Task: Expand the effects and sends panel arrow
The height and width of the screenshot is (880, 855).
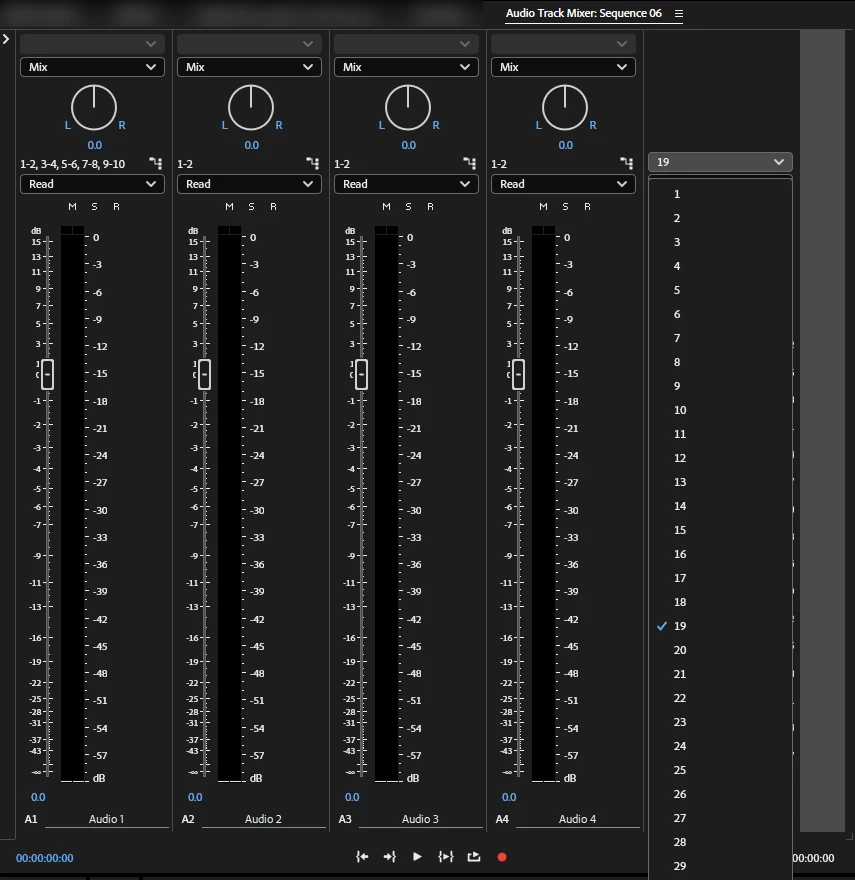Action: pos(6,39)
